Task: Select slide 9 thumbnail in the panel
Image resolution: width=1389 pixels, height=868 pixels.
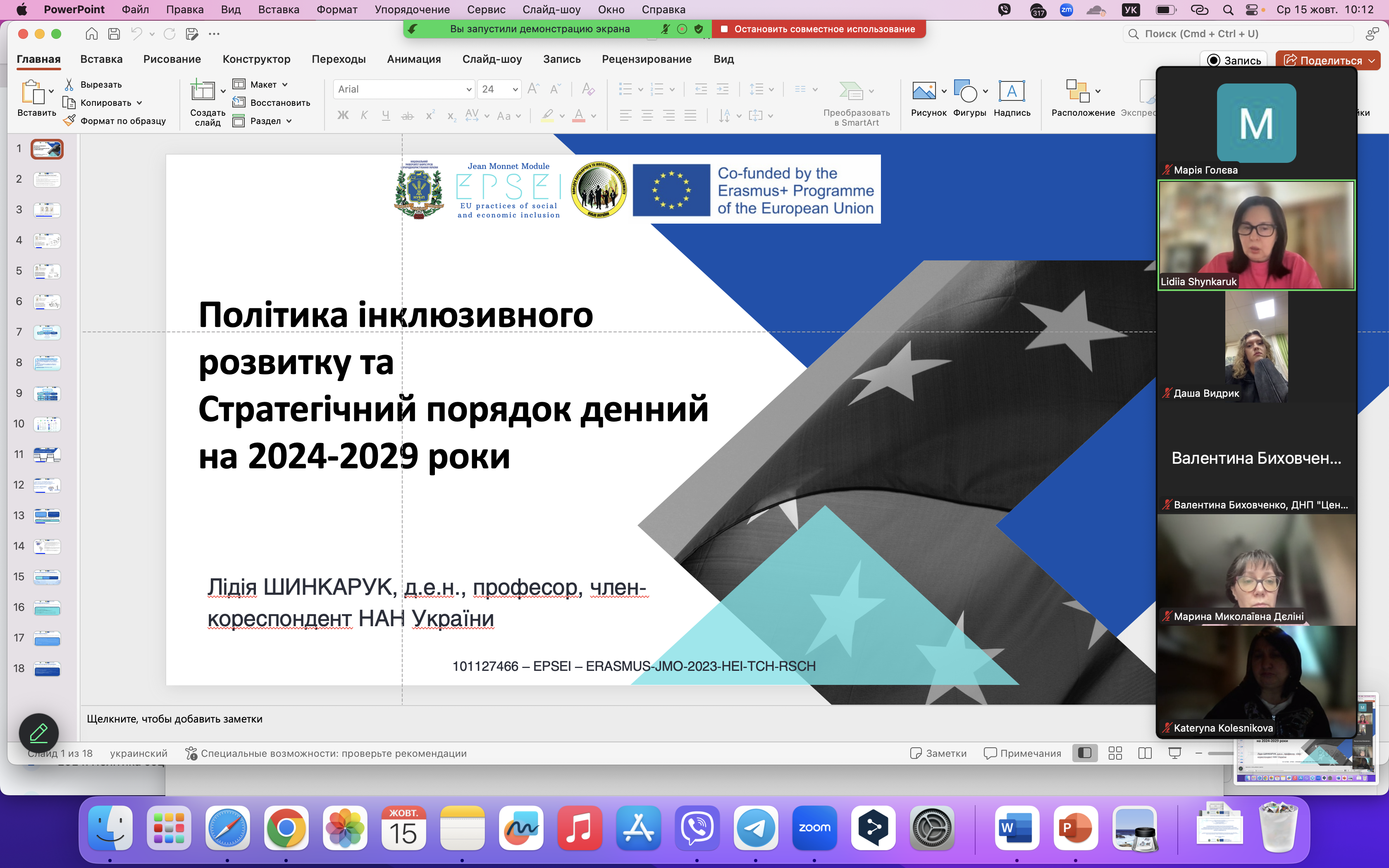Action: [x=47, y=393]
